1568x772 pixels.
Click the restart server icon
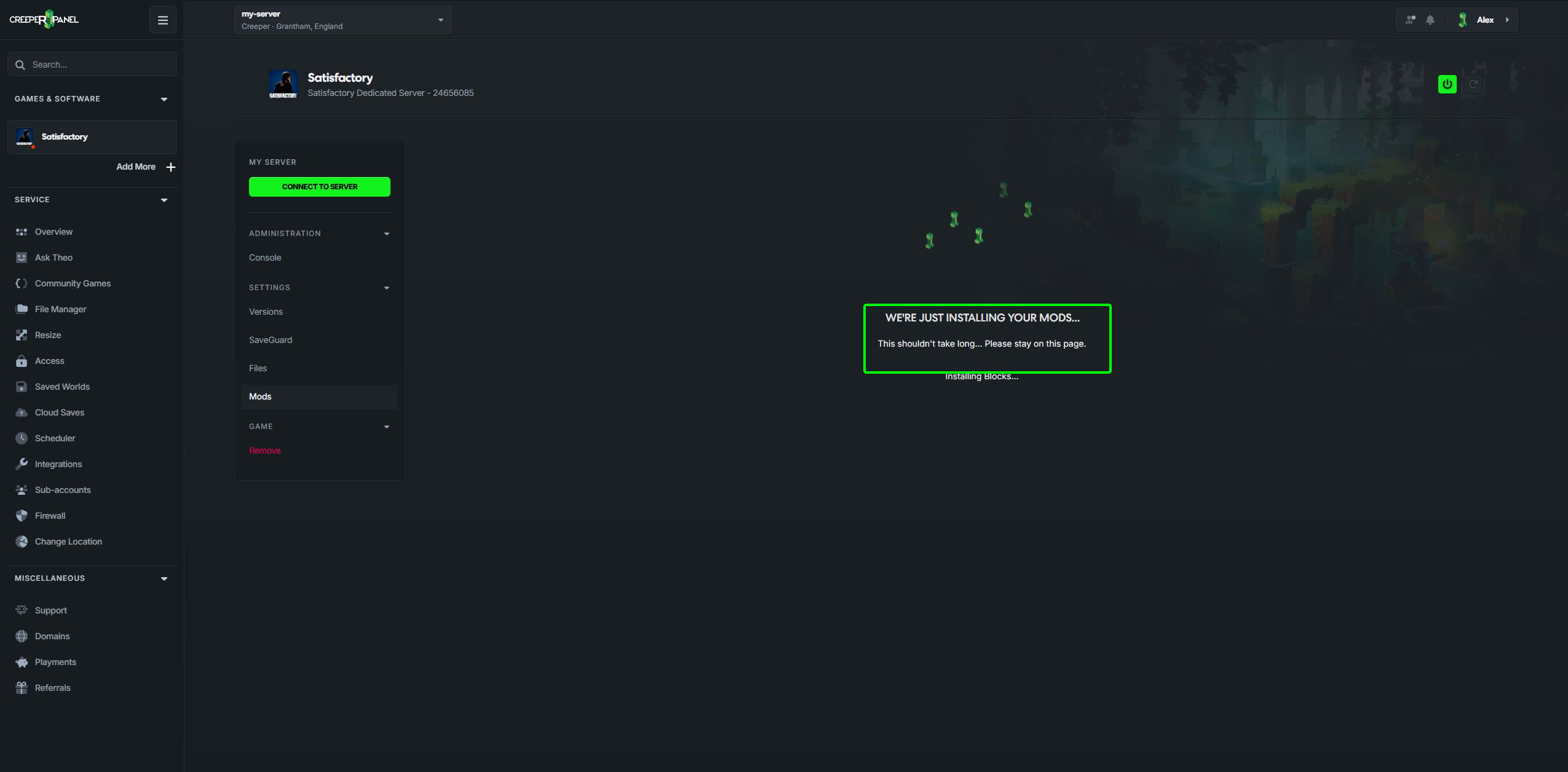click(x=1473, y=84)
